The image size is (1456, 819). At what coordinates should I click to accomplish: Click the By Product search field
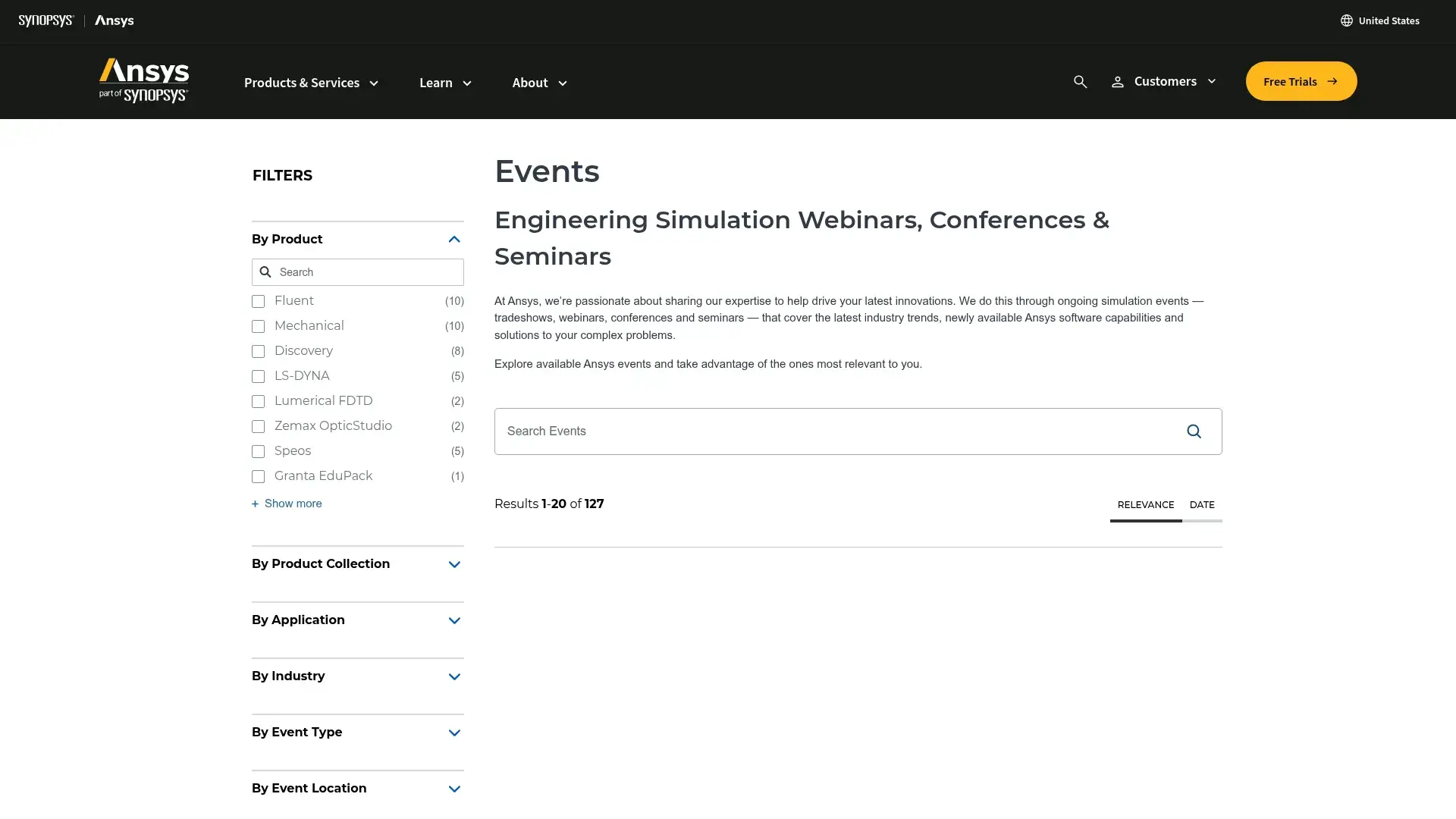point(358,272)
